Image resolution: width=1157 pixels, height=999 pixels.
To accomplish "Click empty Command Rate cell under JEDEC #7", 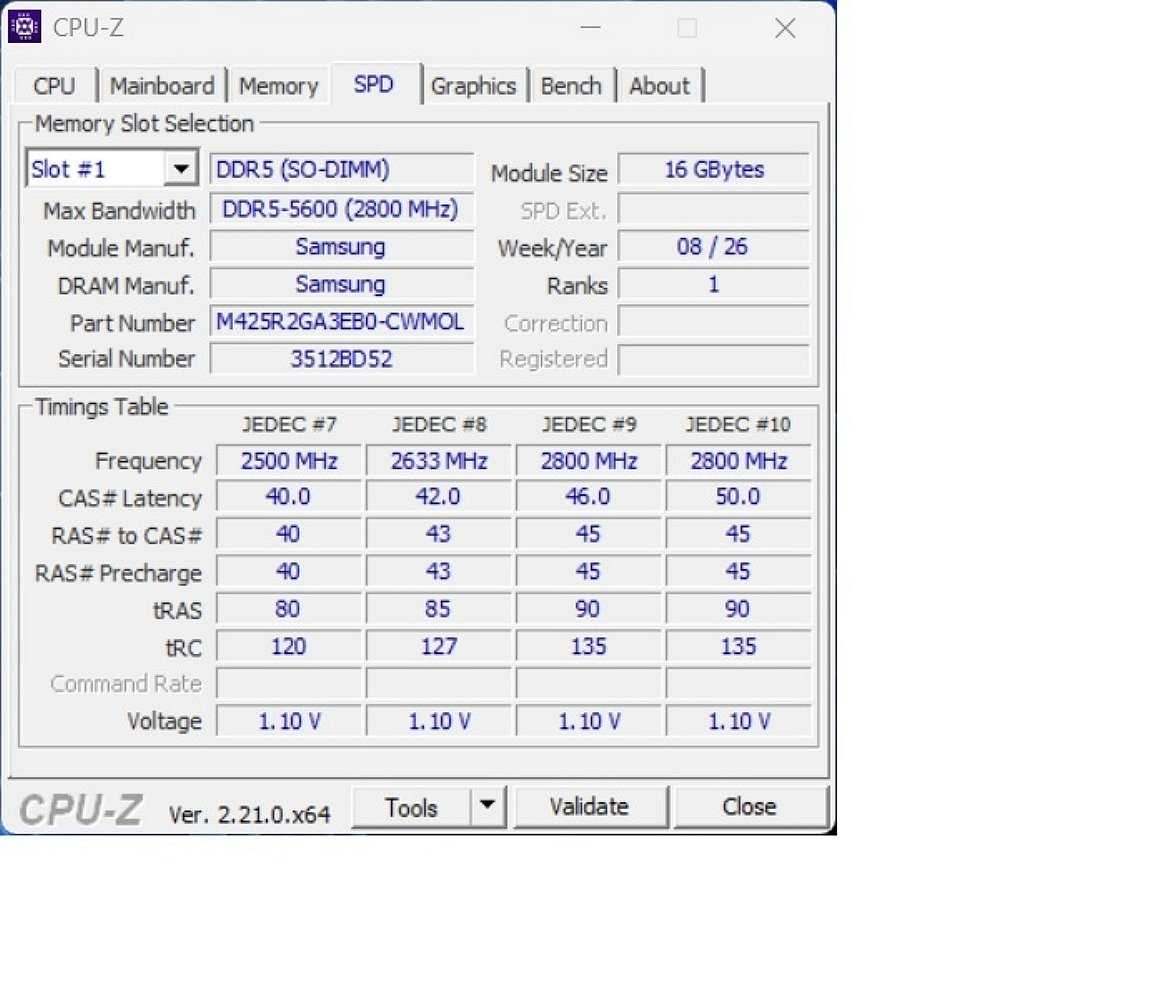I will (x=289, y=684).
